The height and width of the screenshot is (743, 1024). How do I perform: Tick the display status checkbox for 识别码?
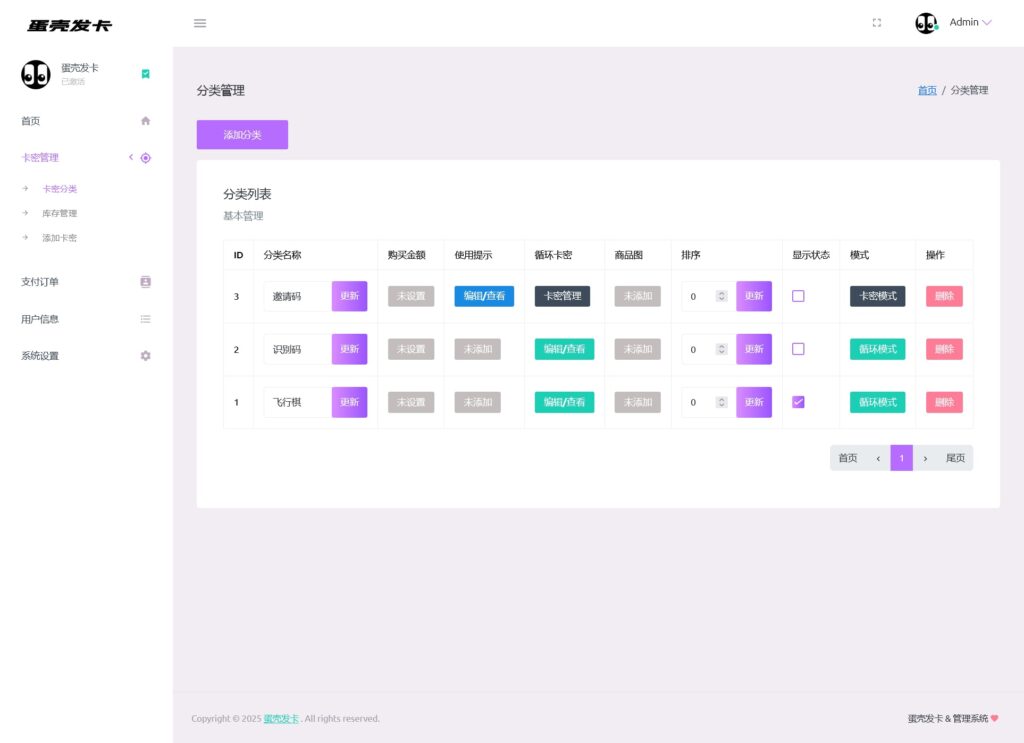click(x=798, y=349)
